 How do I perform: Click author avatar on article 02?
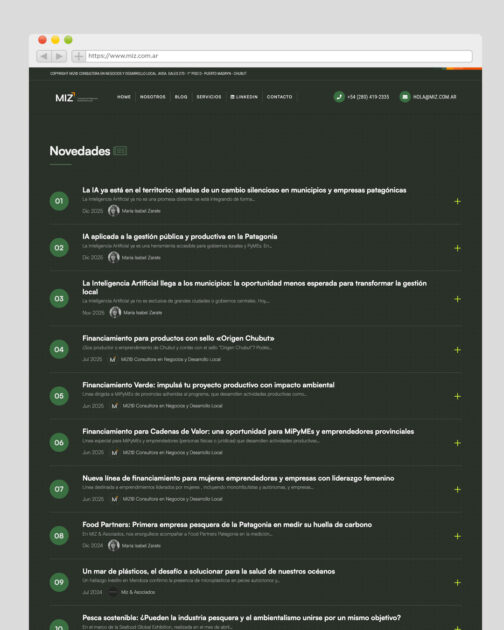tap(114, 257)
